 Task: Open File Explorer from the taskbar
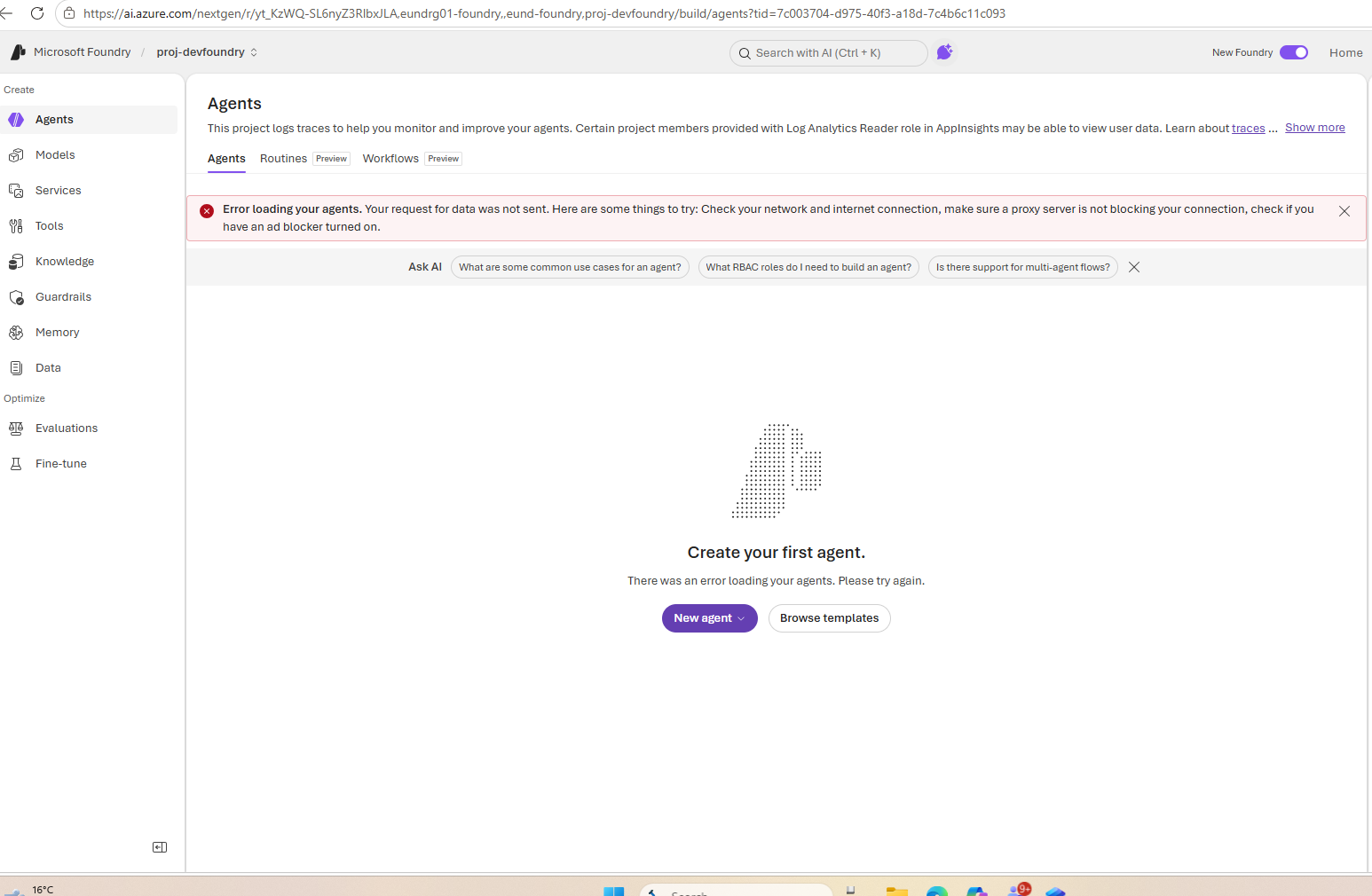pyautogui.click(x=897, y=891)
